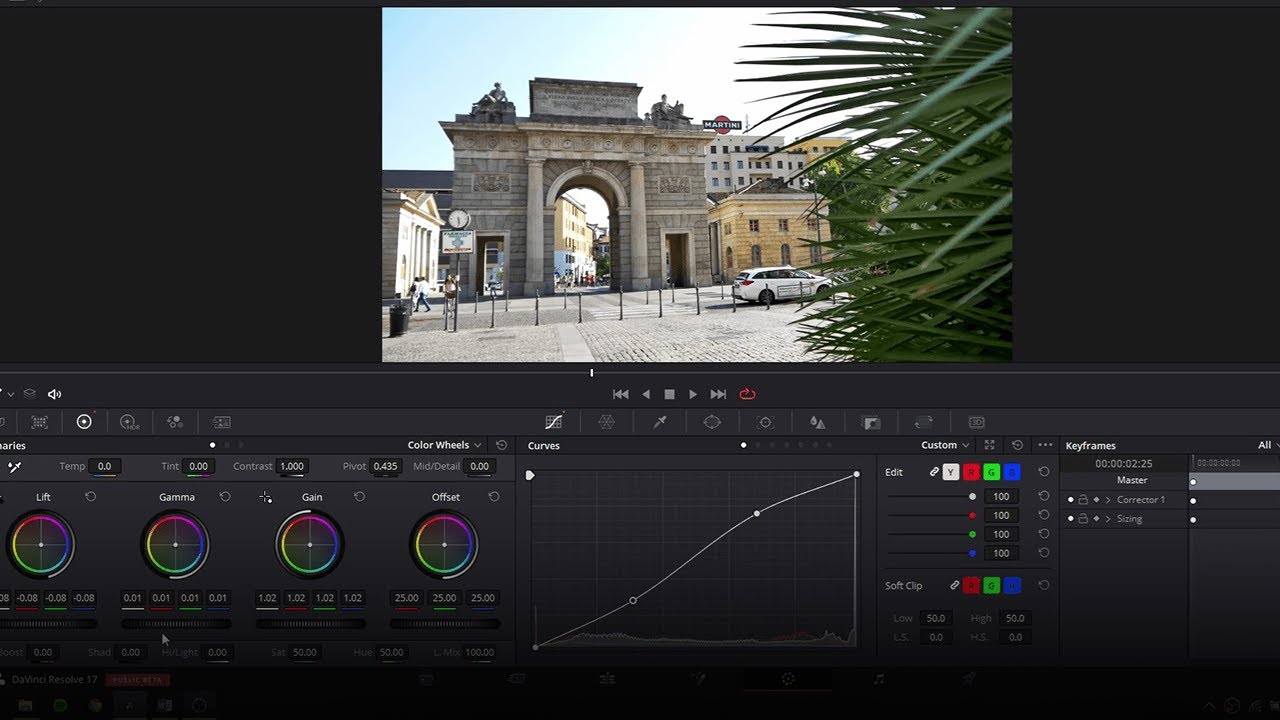1280x720 pixels.
Task: Reset all curves adjustments
Action: (1017, 445)
